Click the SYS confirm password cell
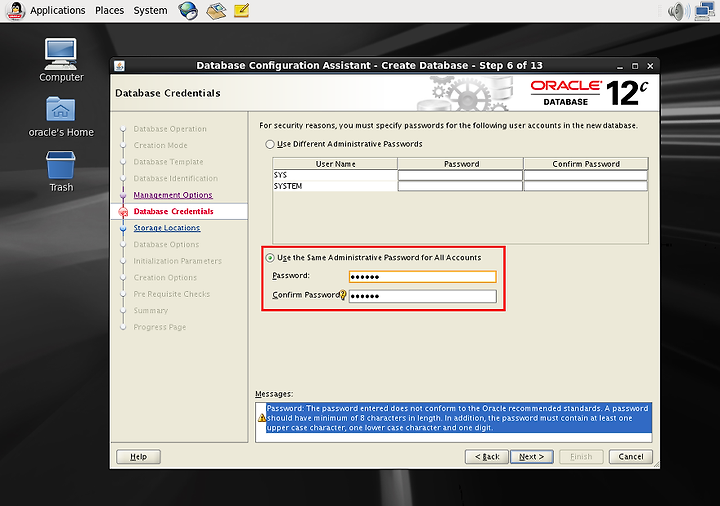This screenshot has height=506, width=720. click(585, 175)
